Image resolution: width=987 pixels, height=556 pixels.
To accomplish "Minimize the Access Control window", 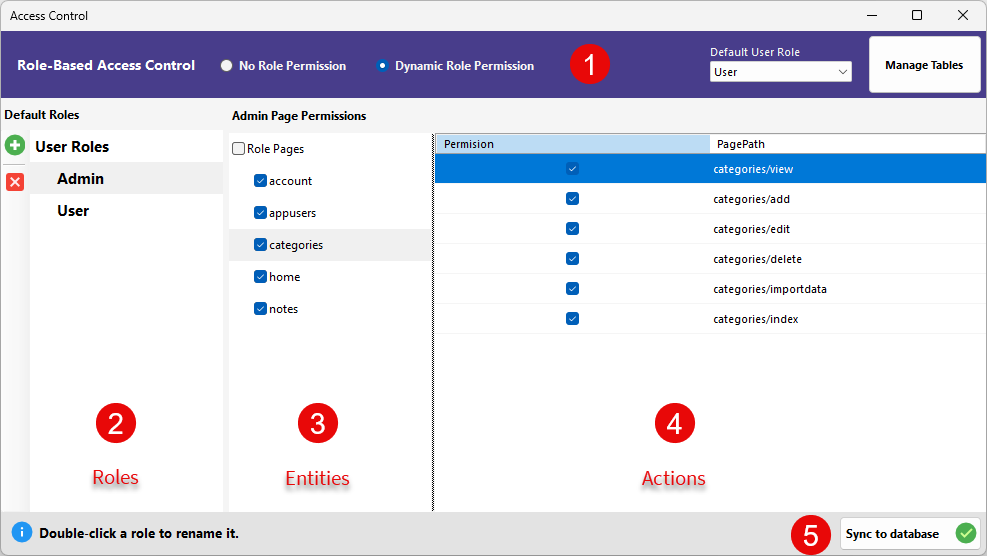I will pyautogui.click(x=872, y=15).
